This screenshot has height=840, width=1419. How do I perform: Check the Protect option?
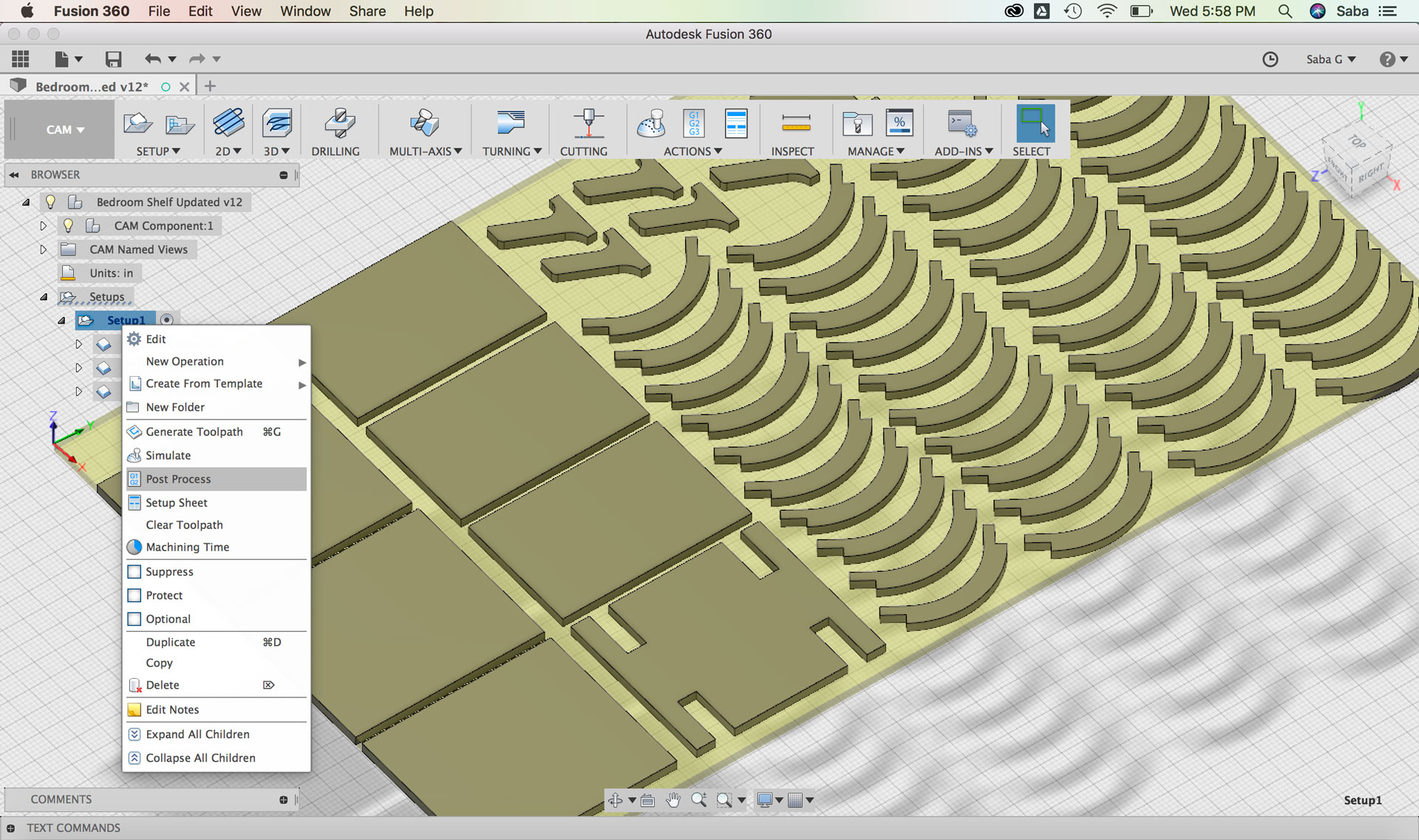point(135,595)
